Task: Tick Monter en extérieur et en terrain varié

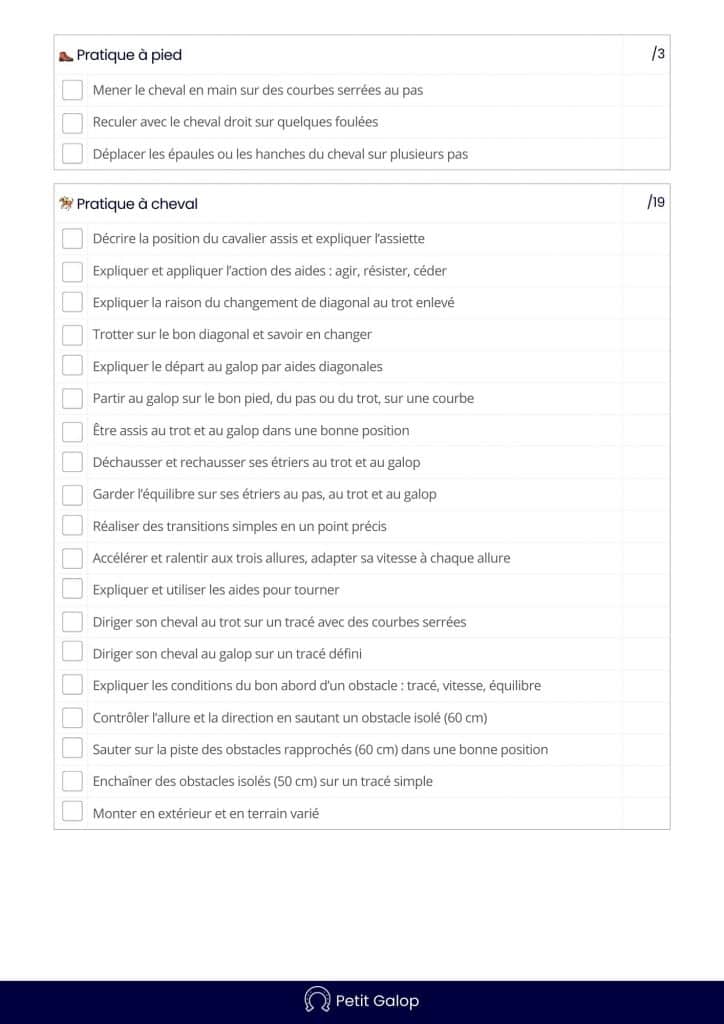Action: 72,813
